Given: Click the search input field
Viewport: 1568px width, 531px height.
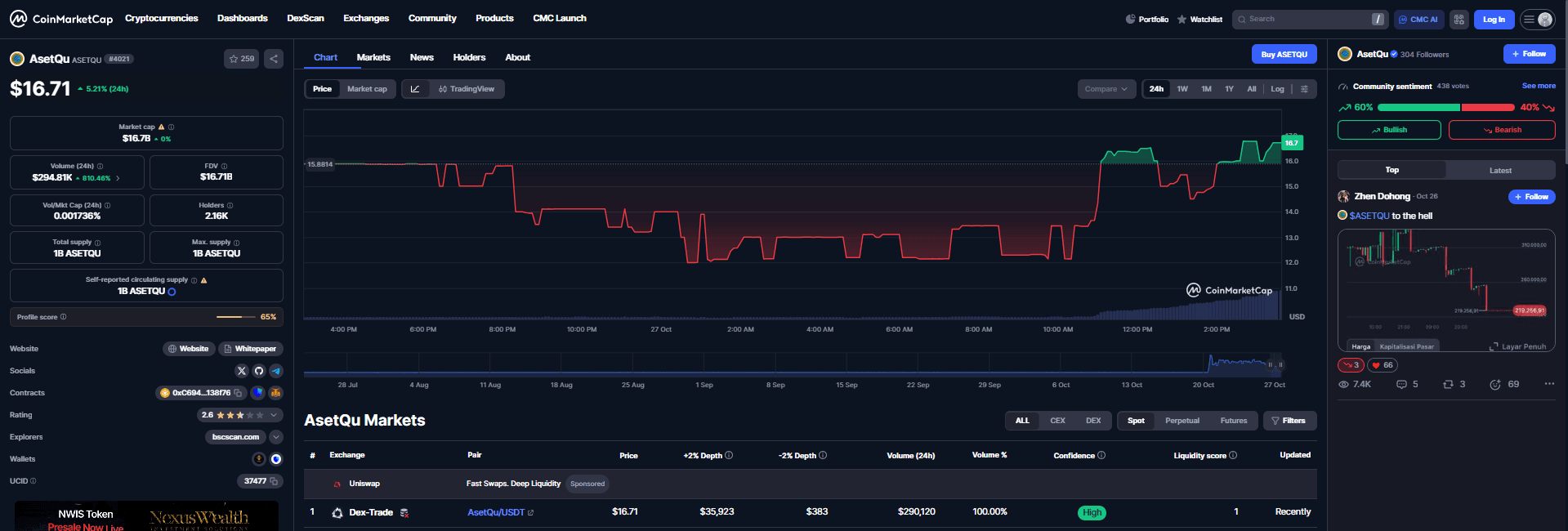Looking at the screenshot, I should point(1308,19).
